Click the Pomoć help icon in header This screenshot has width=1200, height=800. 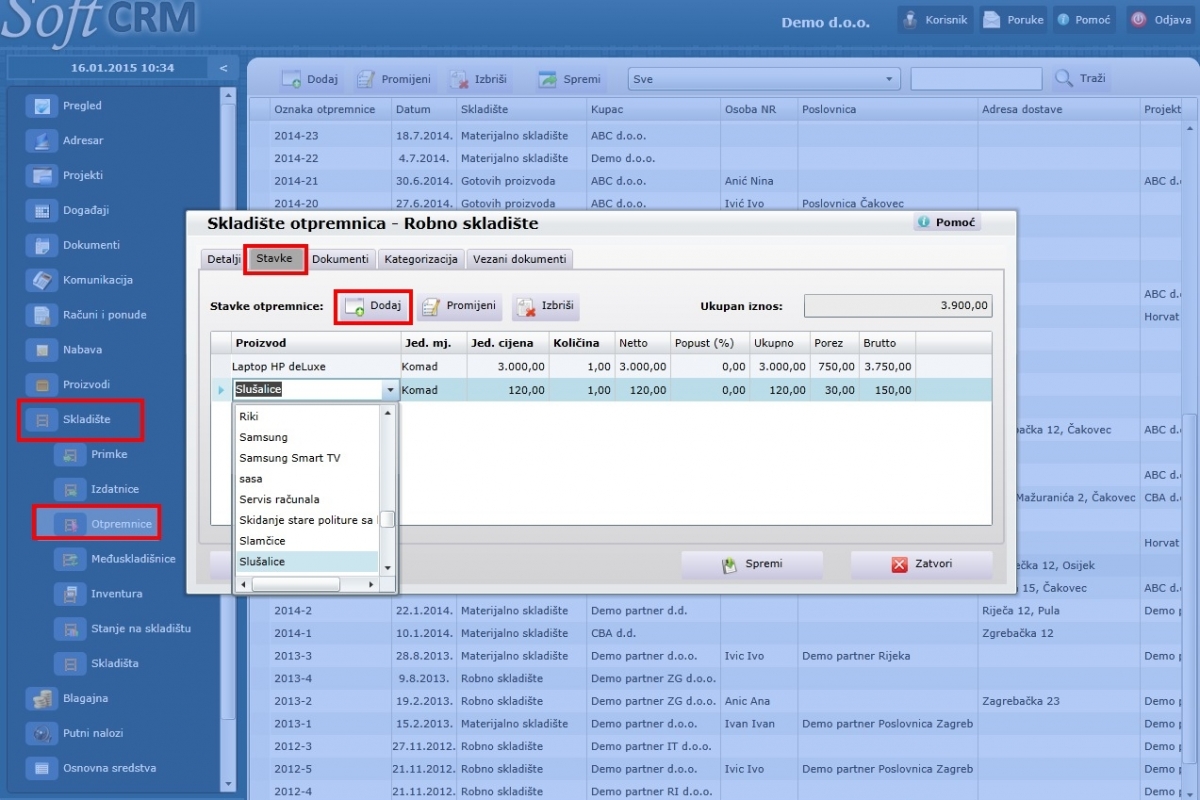[1082, 20]
